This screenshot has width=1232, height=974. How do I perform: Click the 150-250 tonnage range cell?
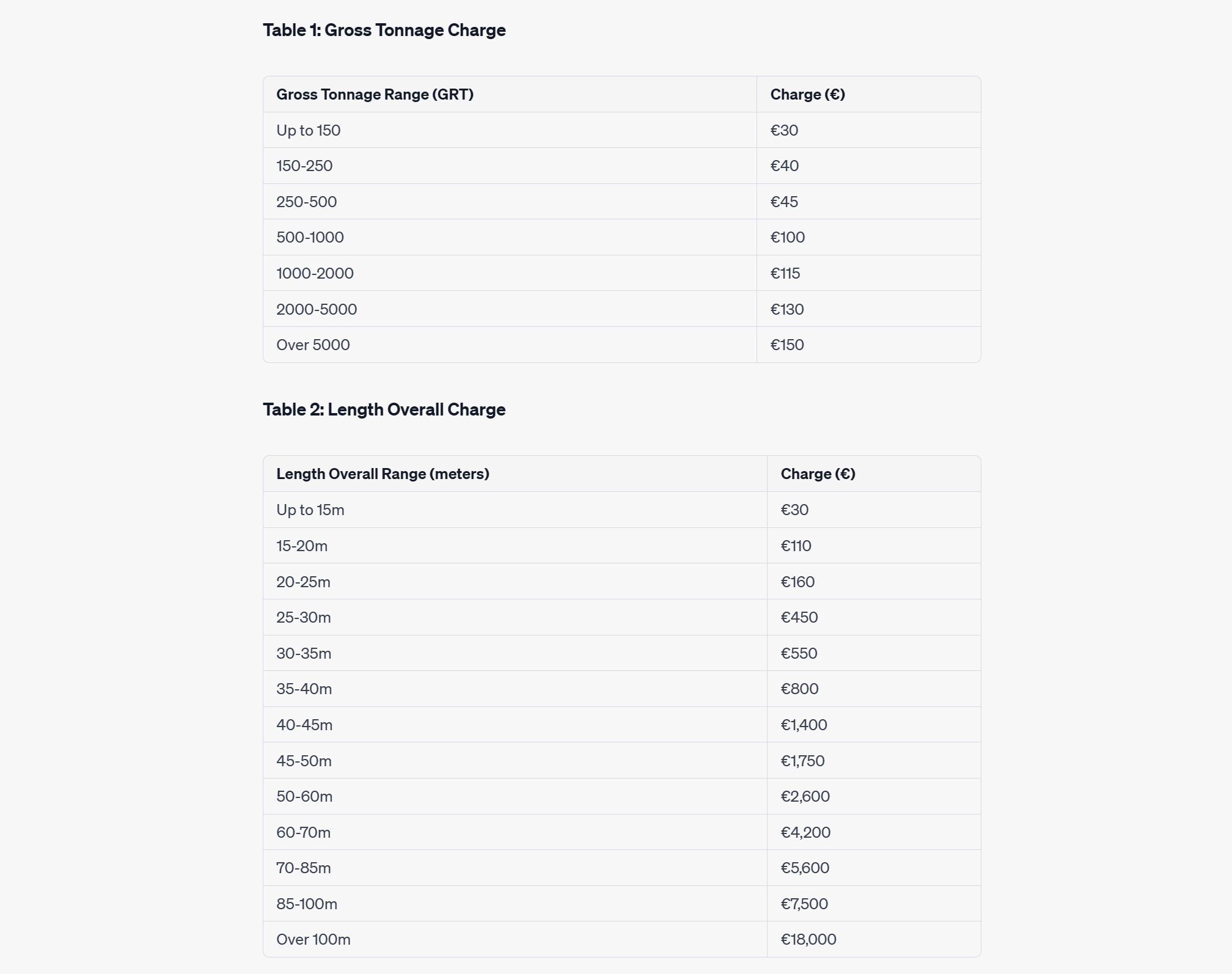[510, 166]
